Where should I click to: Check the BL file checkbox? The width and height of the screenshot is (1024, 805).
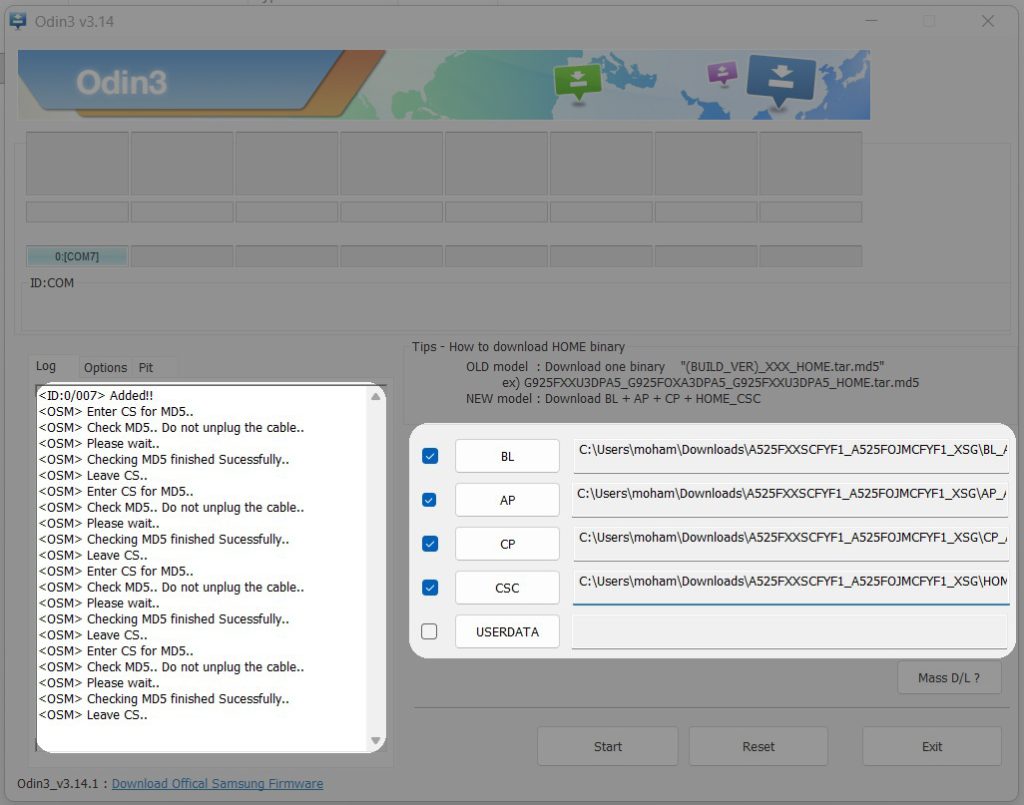click(430, 456)
